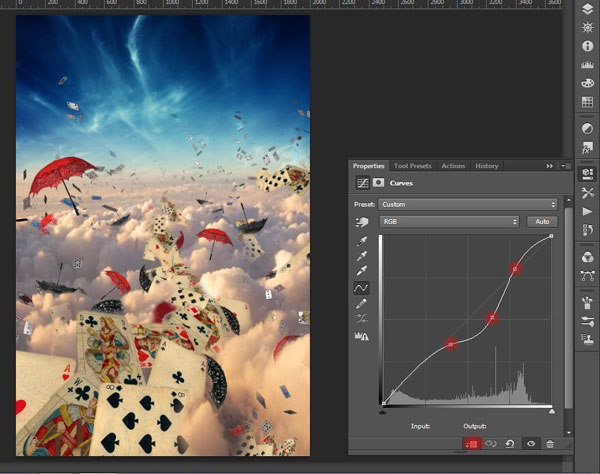
Task: Open the Layers panel icon
Action: [x=587, y=9]
